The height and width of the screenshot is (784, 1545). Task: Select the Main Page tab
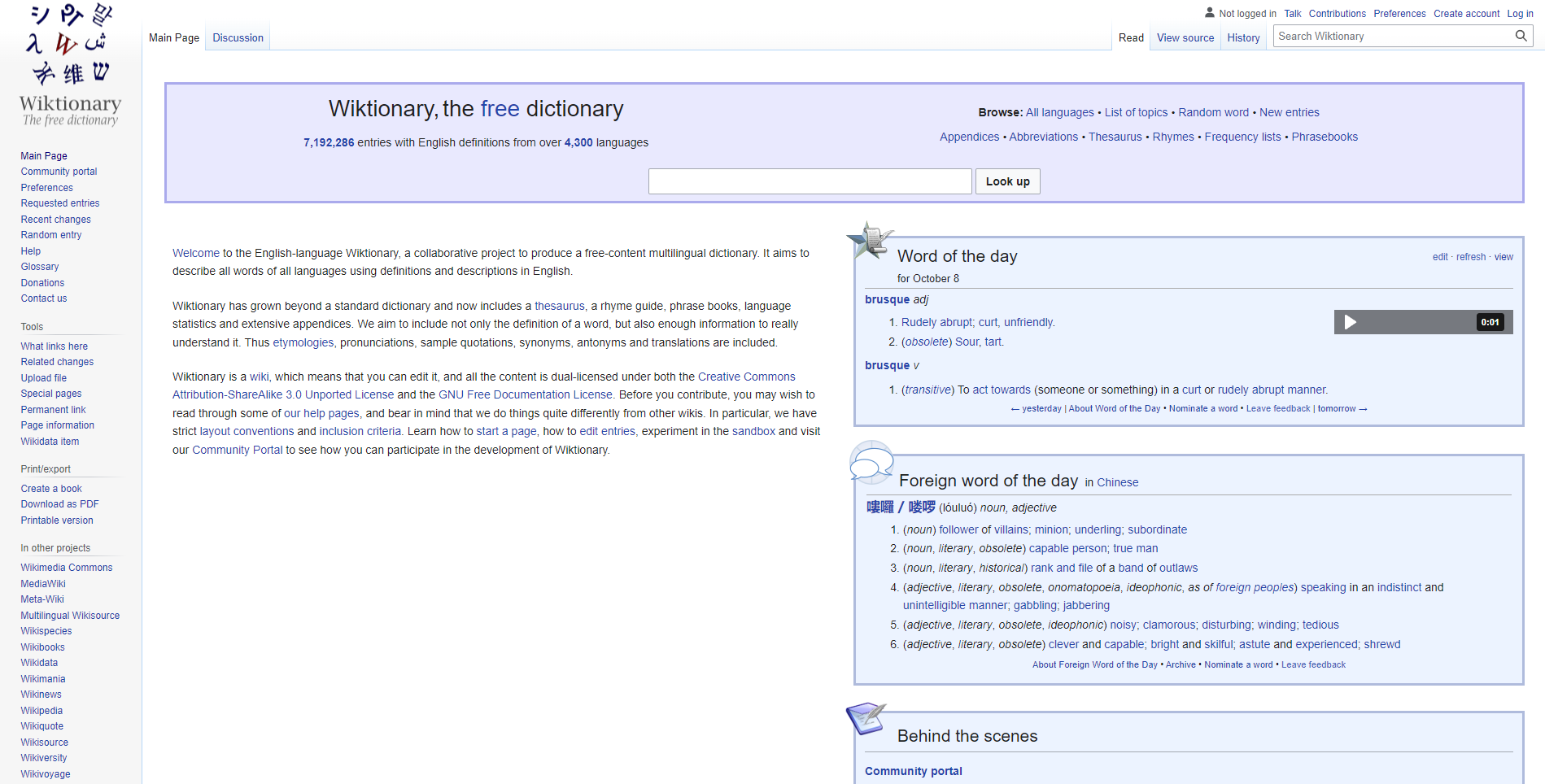tap(173, 37)
